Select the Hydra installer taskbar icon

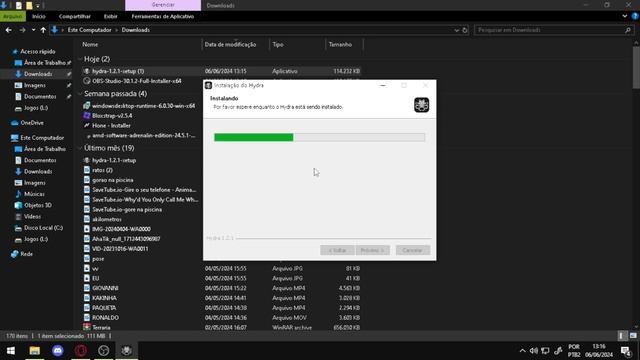tap(127, 350)
